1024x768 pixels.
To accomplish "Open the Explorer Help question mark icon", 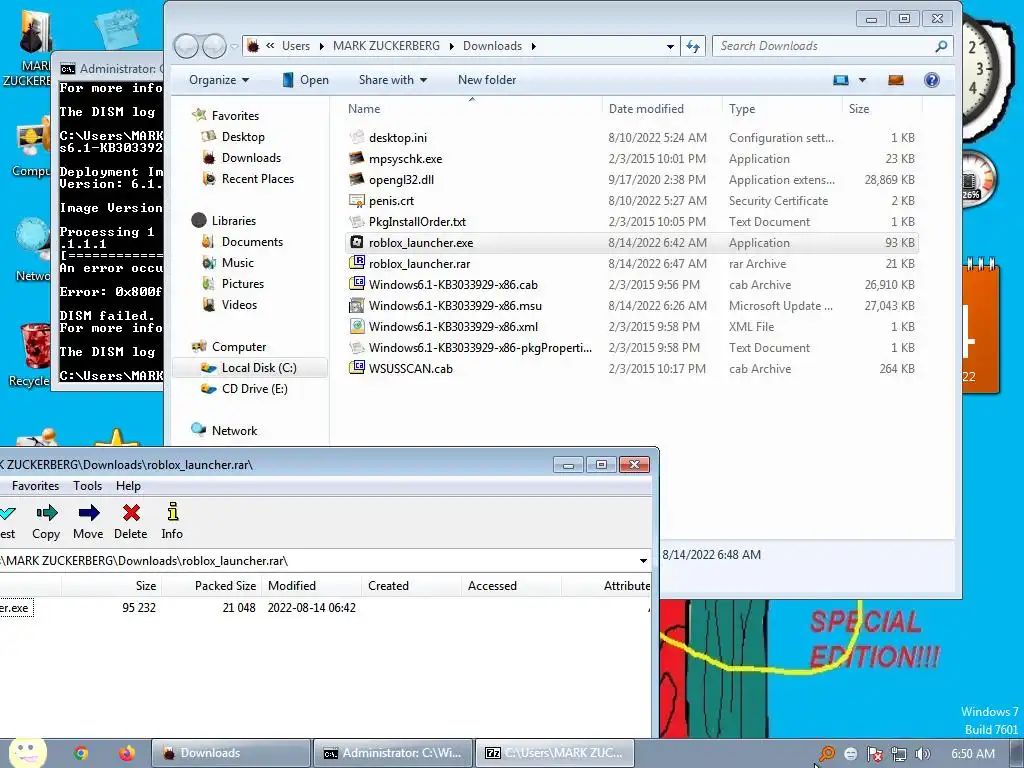I will click(931, 80).
